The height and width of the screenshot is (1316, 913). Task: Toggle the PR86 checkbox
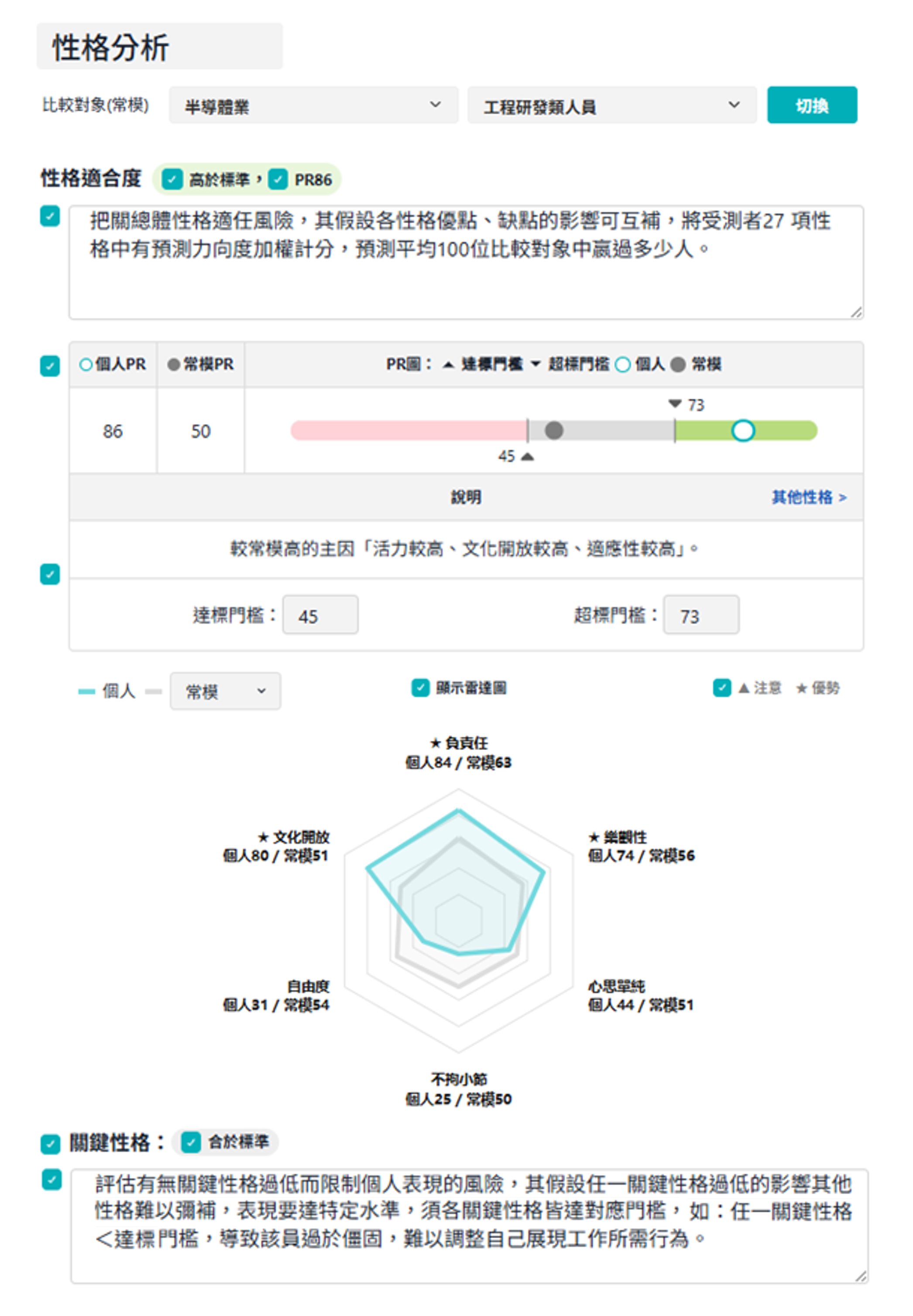(x=278, y=179)
